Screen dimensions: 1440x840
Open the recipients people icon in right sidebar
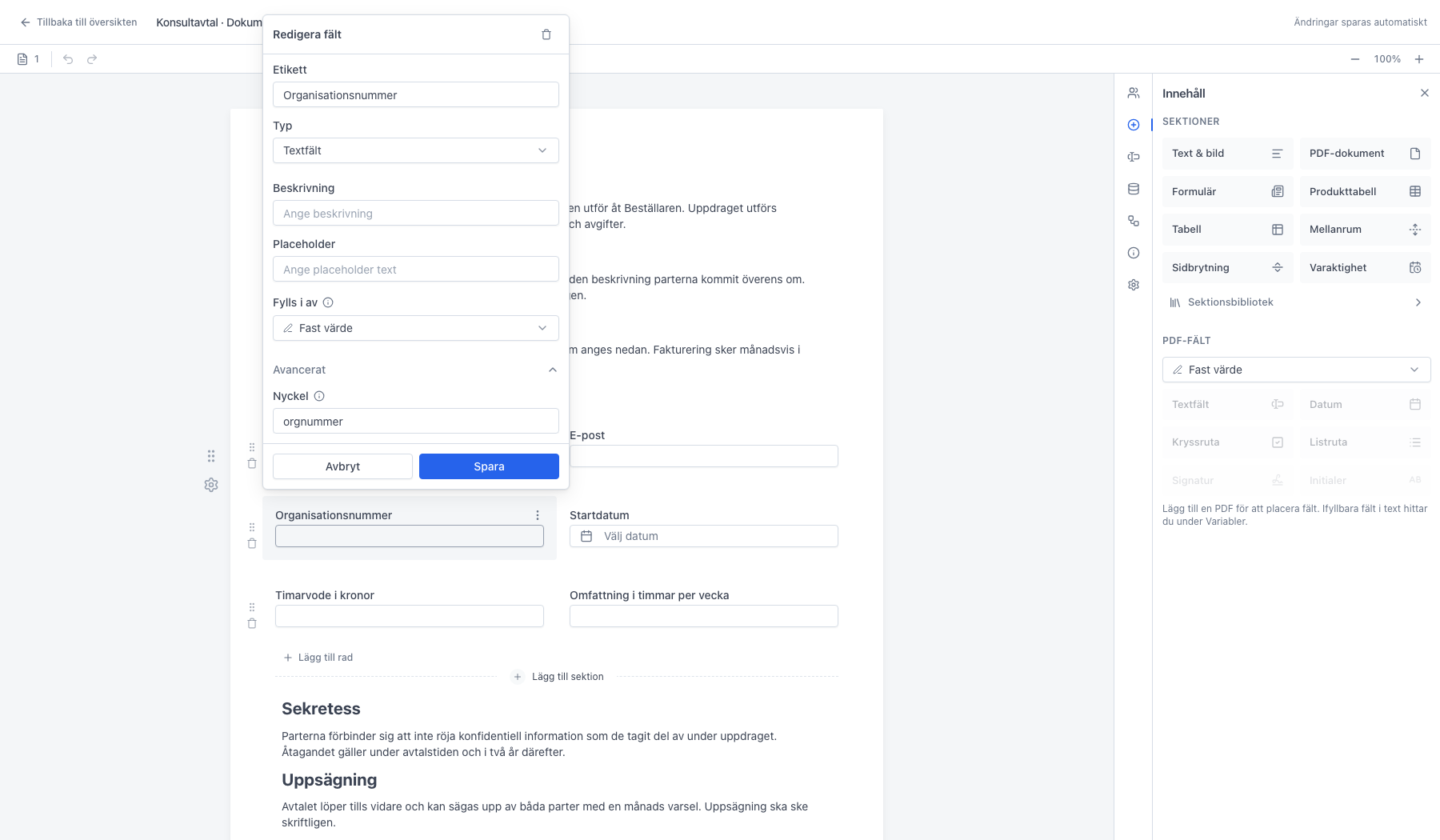click(x=1134, y=93)
